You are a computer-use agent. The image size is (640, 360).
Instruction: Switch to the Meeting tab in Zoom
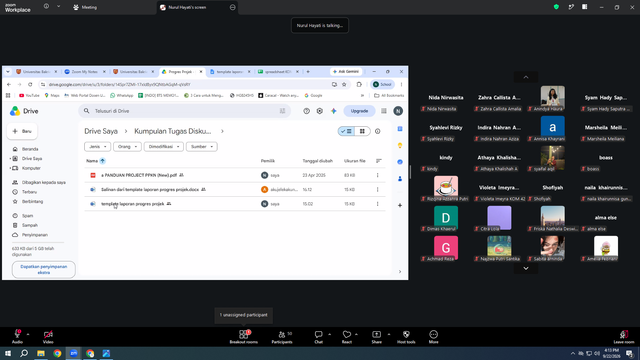pos(85,7)
